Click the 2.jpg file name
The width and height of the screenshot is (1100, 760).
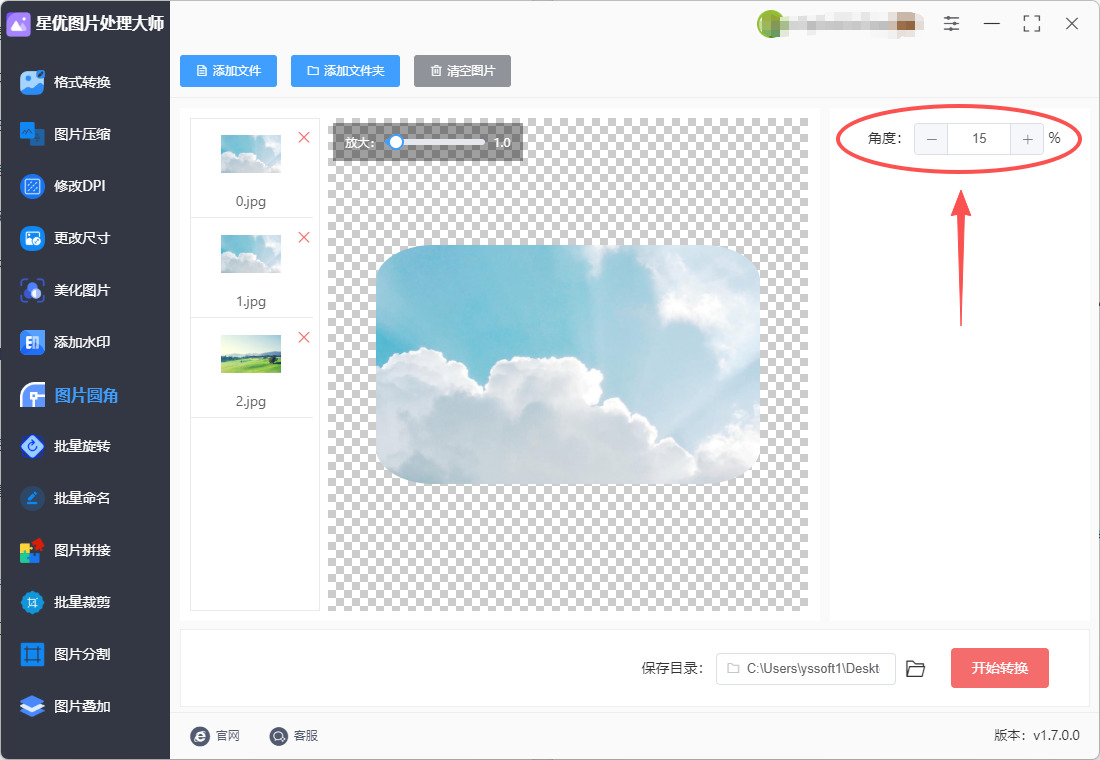pos(251,401)
